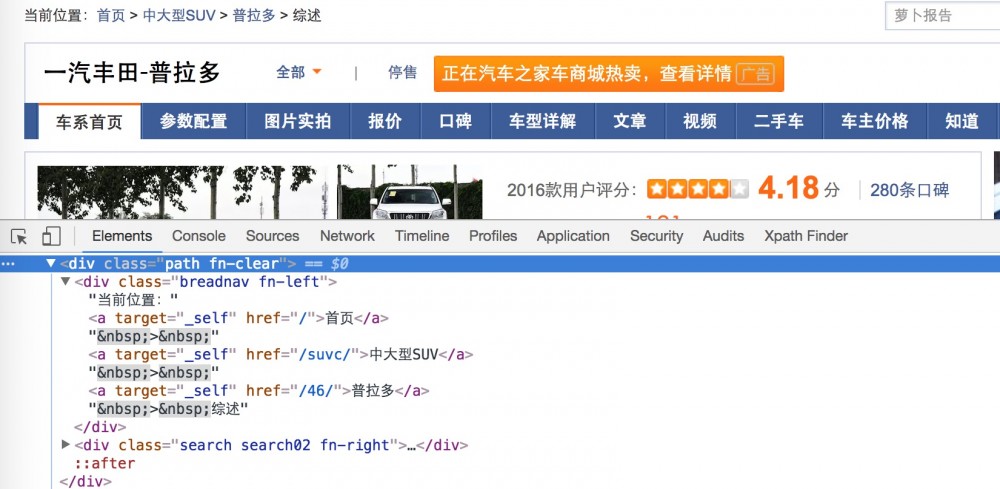Select the 车系首页 nav tab
Viewport: 1000px width, 489px height.
pyautogui.click(x=89, y=121)
